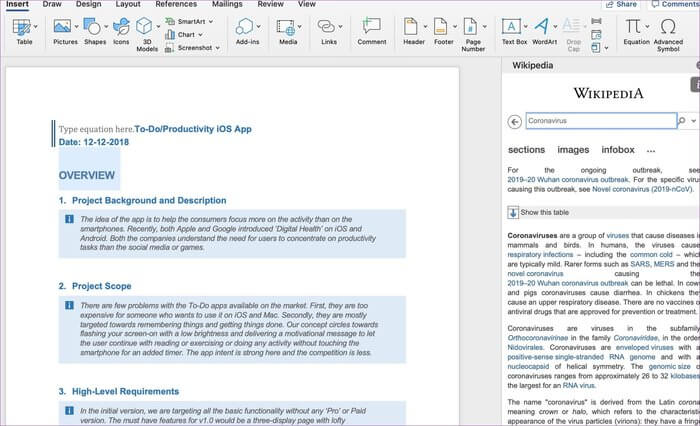This screenshot has width=700, height=426.
Task: Expand the Screenshot dropdown arrow
Action: click(217, 48)
